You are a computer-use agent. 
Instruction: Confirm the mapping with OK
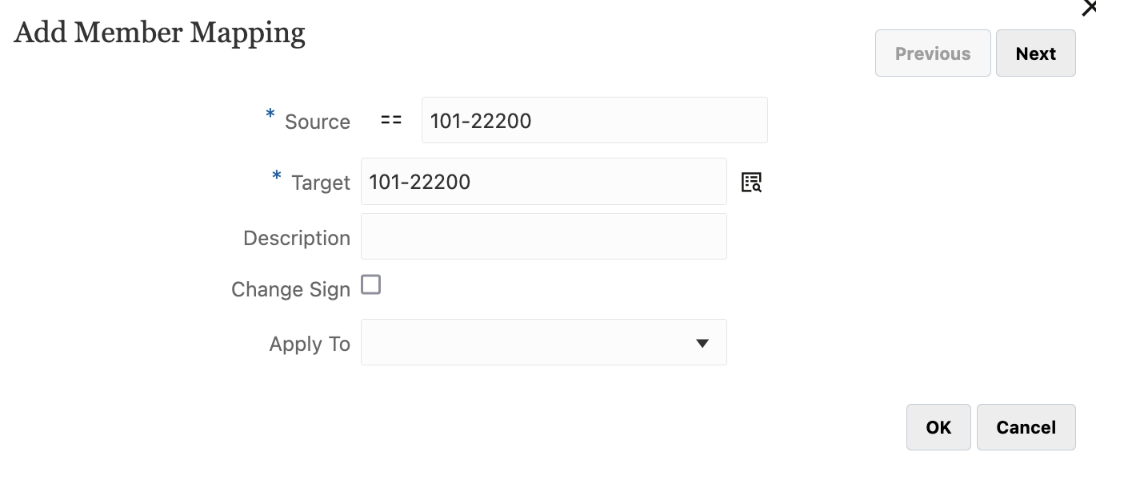tap(938, 427)
